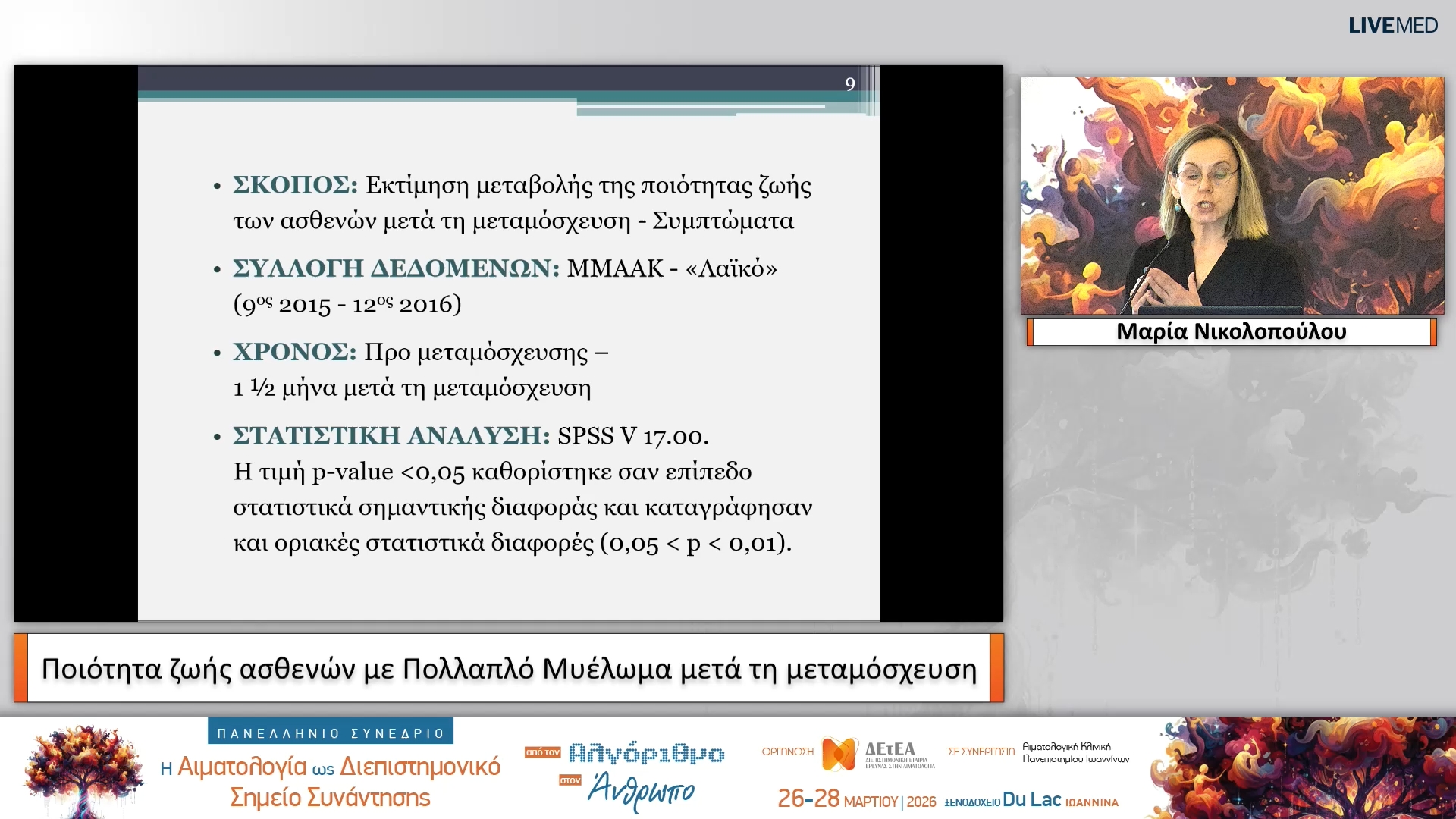Select the speaker video thumbnail

pos(1232,196)
